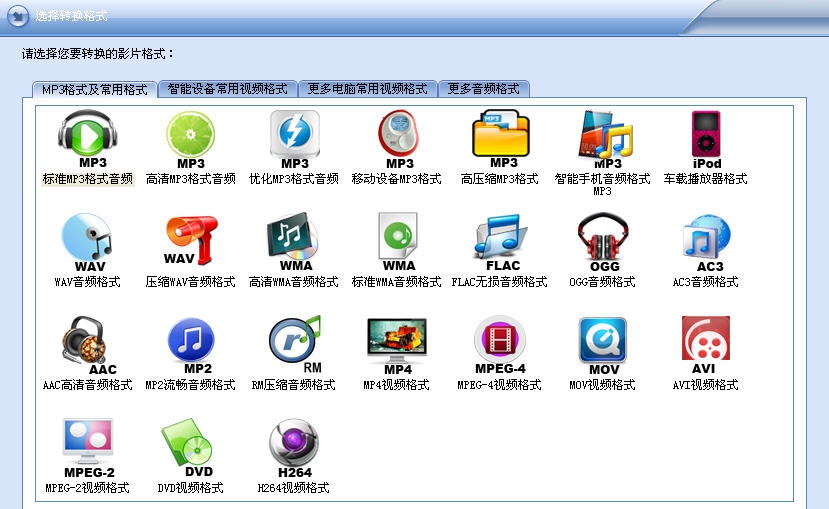Click the 优化MP3格式音频 label text
Viewport: 829px width, 509px height.
click(293, 179)
